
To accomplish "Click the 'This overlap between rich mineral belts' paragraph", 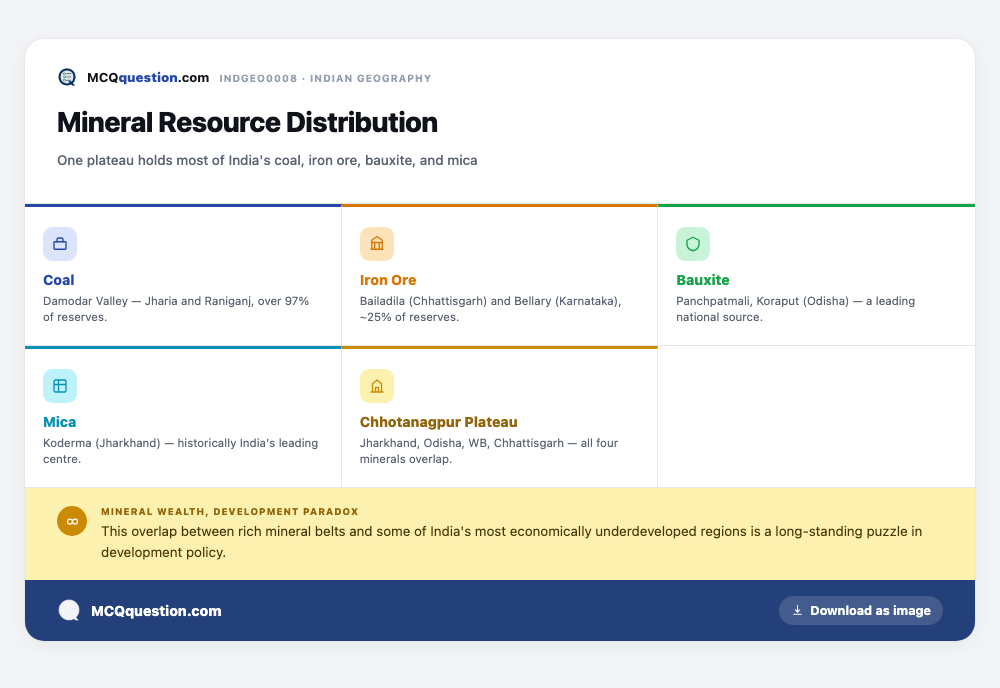I will (x=511, y=541).
